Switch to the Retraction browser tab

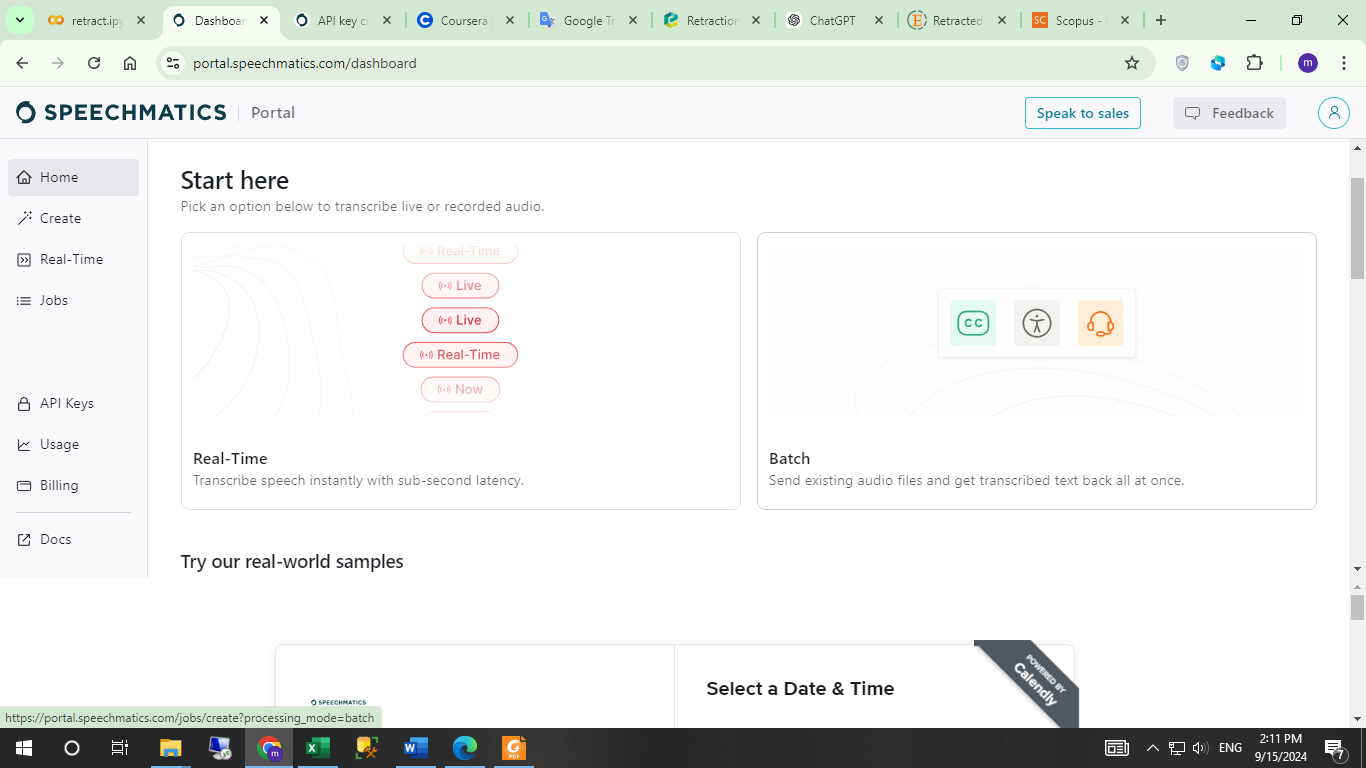712,20
